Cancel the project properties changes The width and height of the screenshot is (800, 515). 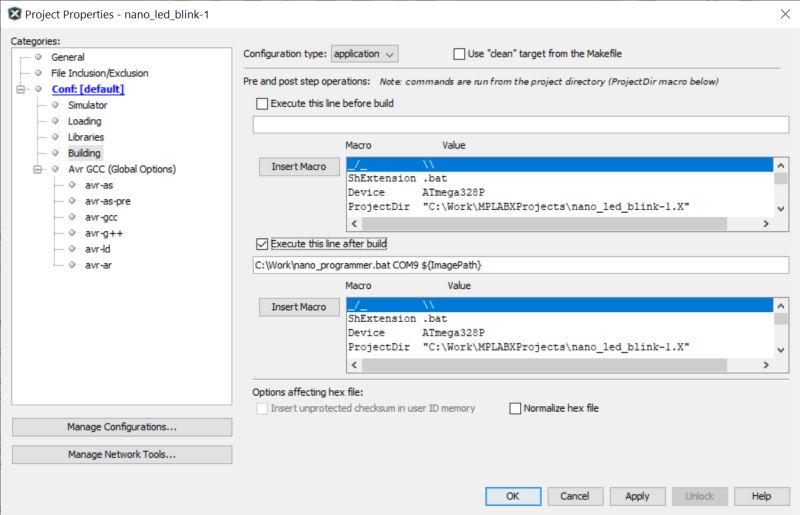coord(576,496)
